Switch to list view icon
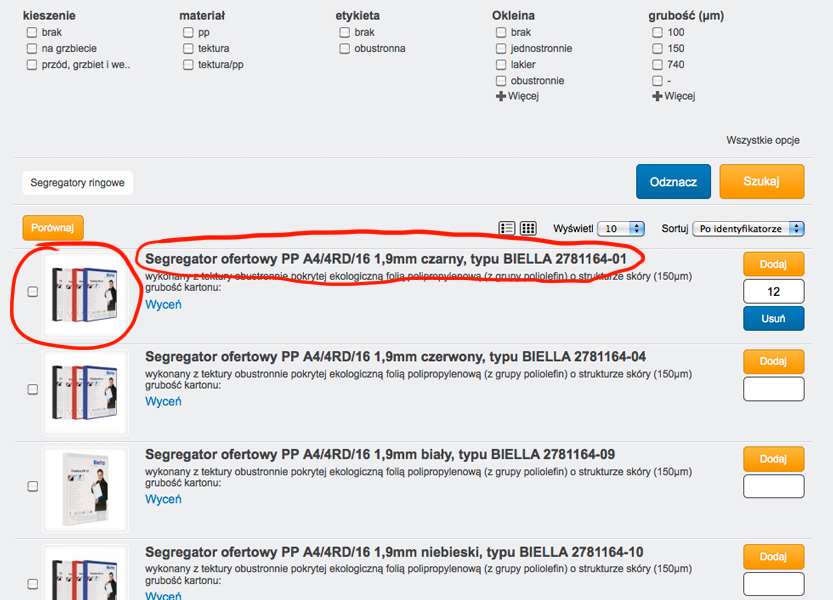Screen dimensions: 833x600 [x=506, y=228]
